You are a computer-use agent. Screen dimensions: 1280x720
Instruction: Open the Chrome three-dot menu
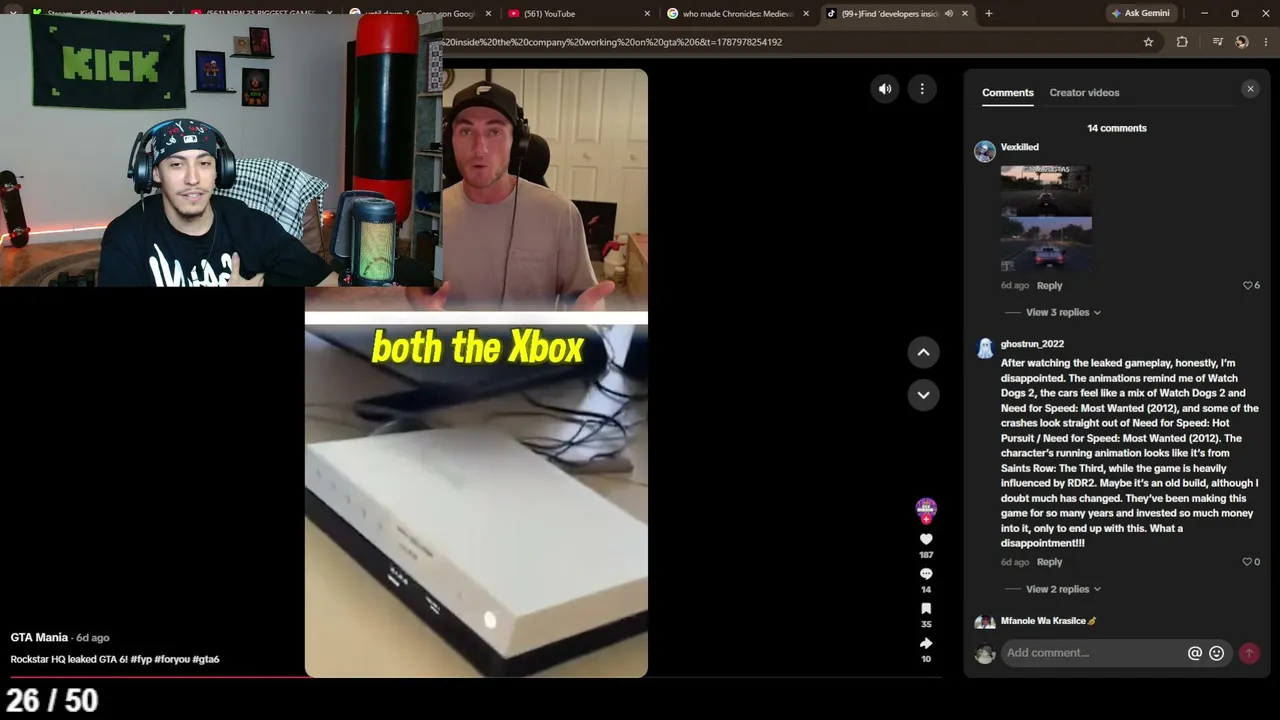click(1266, 42)
